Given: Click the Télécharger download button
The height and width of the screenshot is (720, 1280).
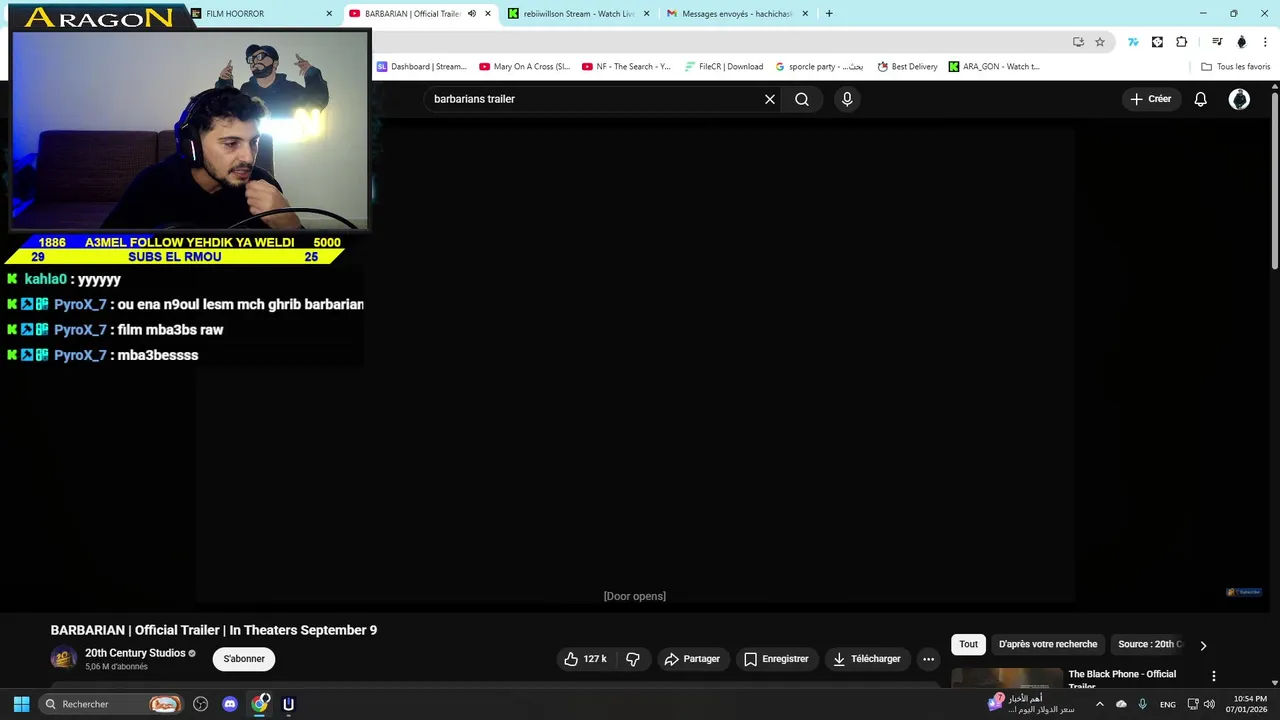Looking at the screenshot, I should click(x=867, y=659).
